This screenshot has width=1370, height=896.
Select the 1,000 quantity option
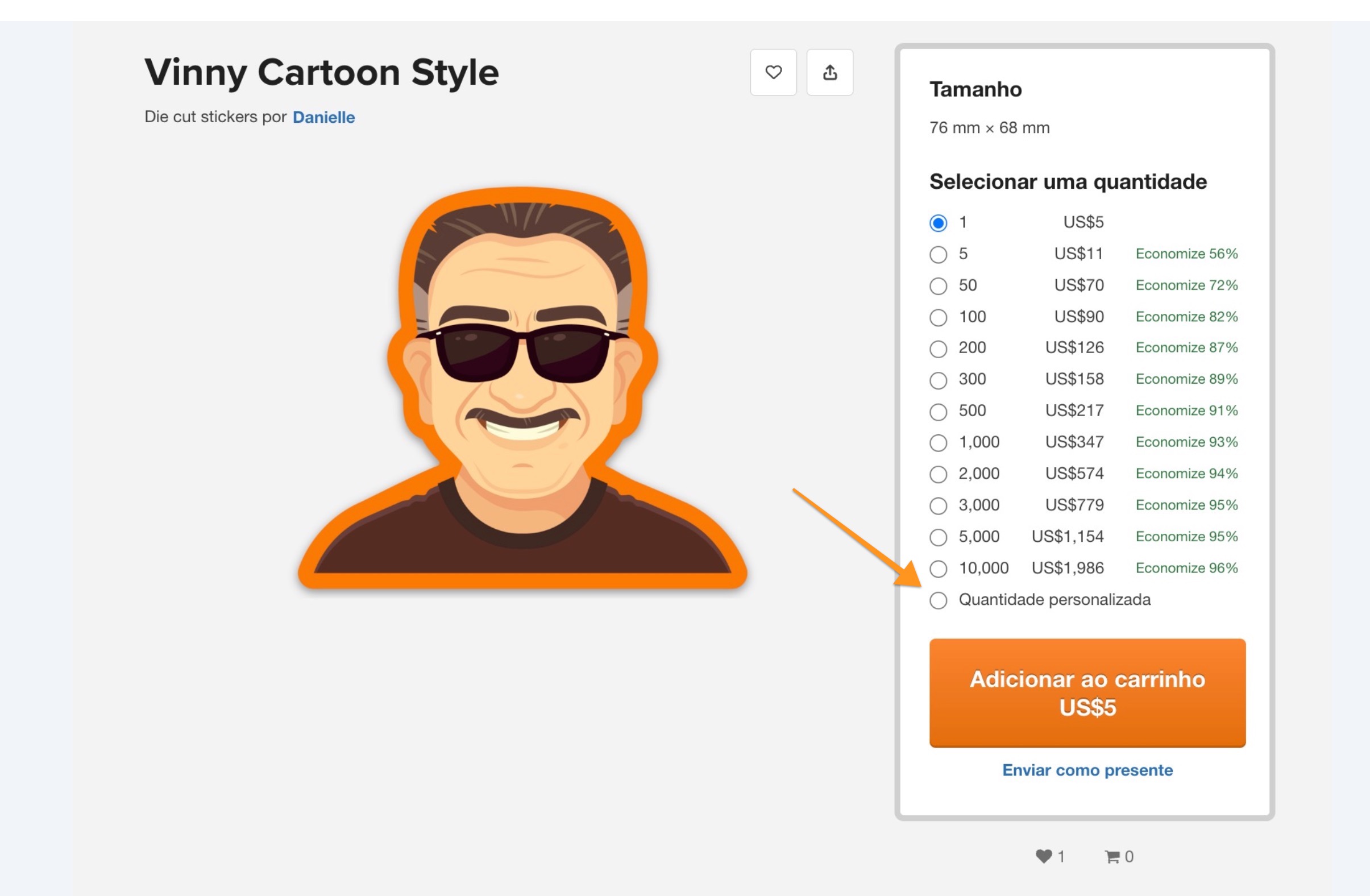939,443
